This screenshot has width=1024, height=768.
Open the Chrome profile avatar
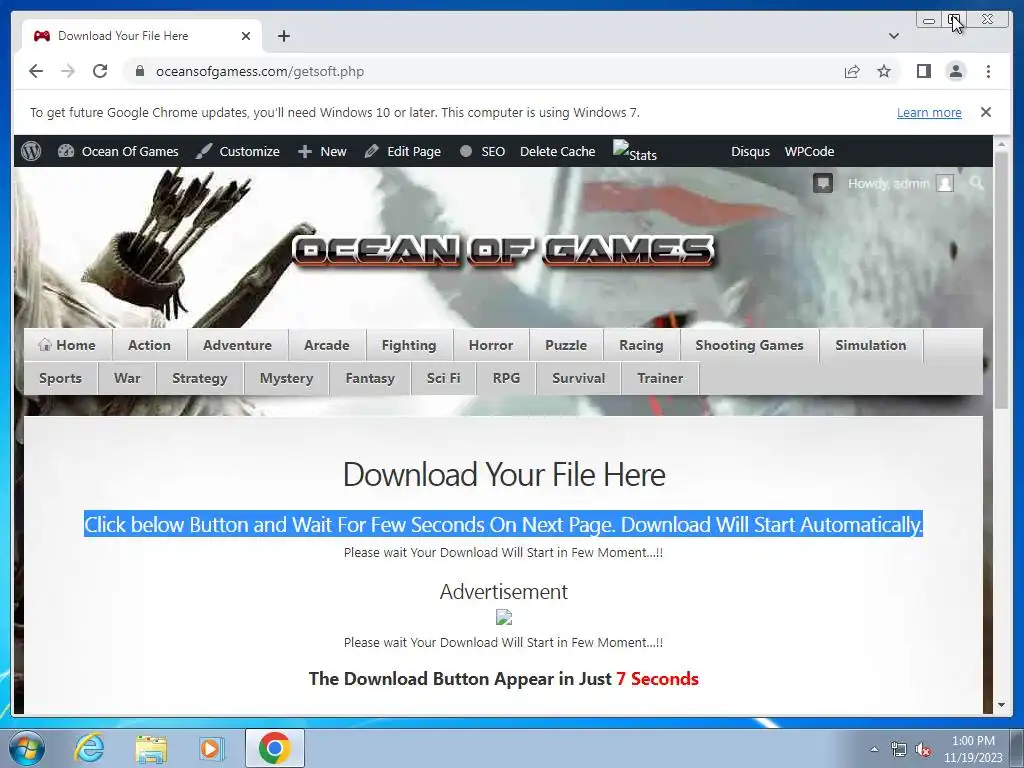(x=955, y=71)
